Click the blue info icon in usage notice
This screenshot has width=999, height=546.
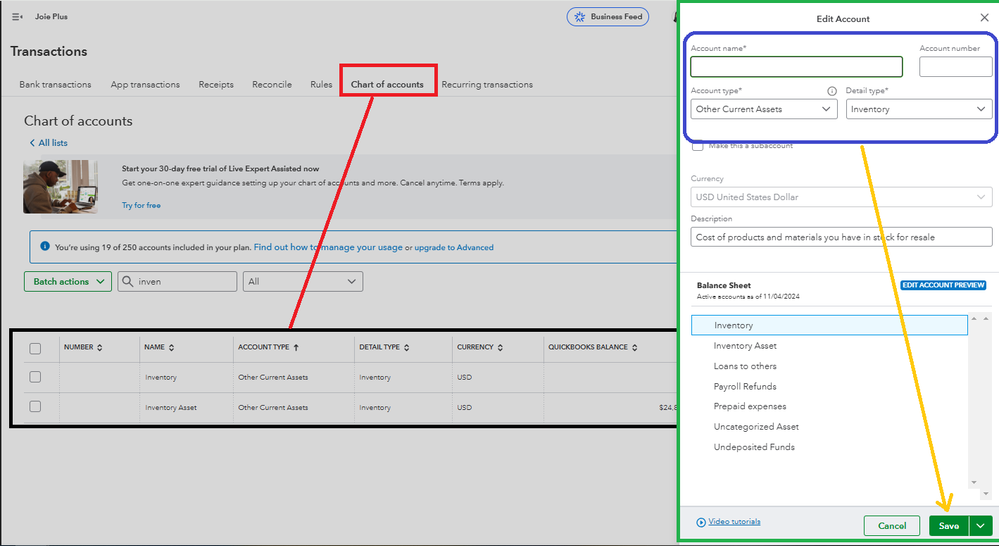point(45,246)
